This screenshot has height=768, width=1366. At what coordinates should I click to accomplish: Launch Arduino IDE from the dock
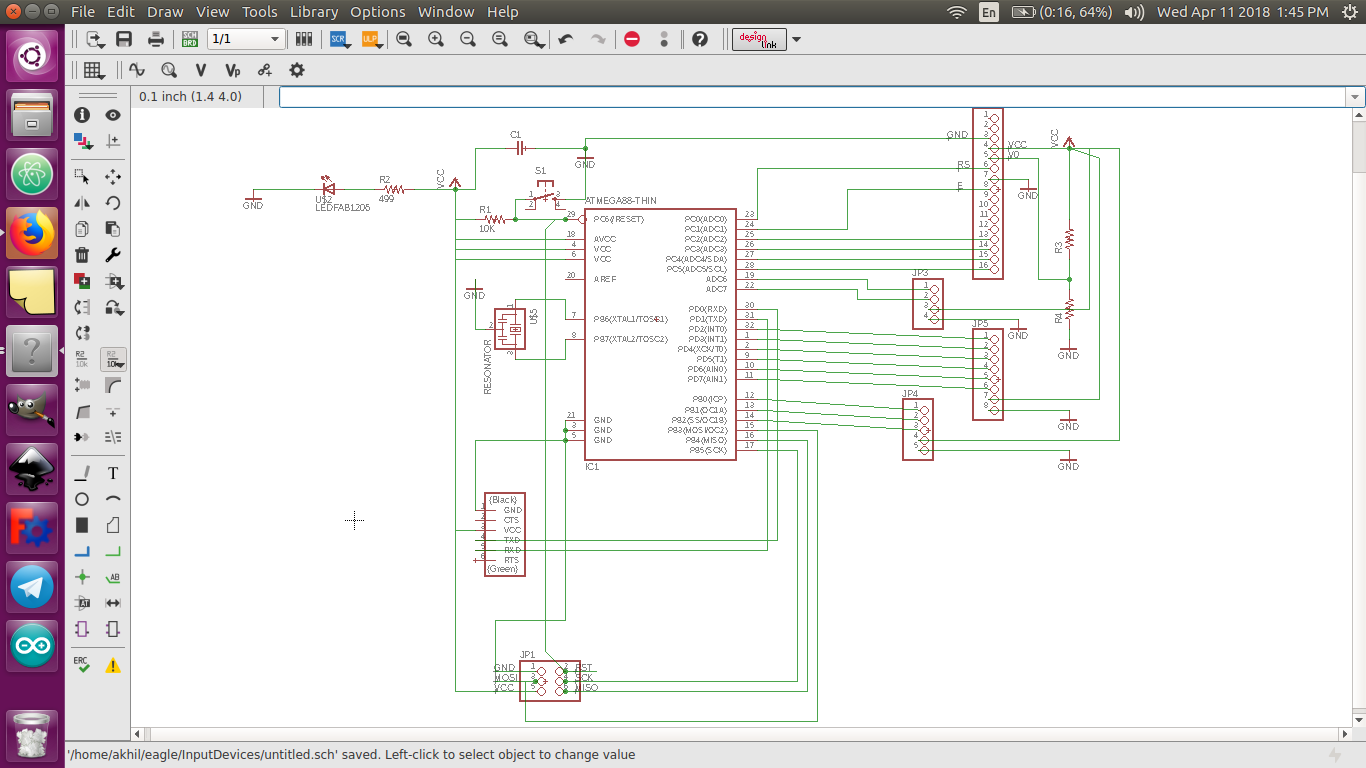click(32, 646)
